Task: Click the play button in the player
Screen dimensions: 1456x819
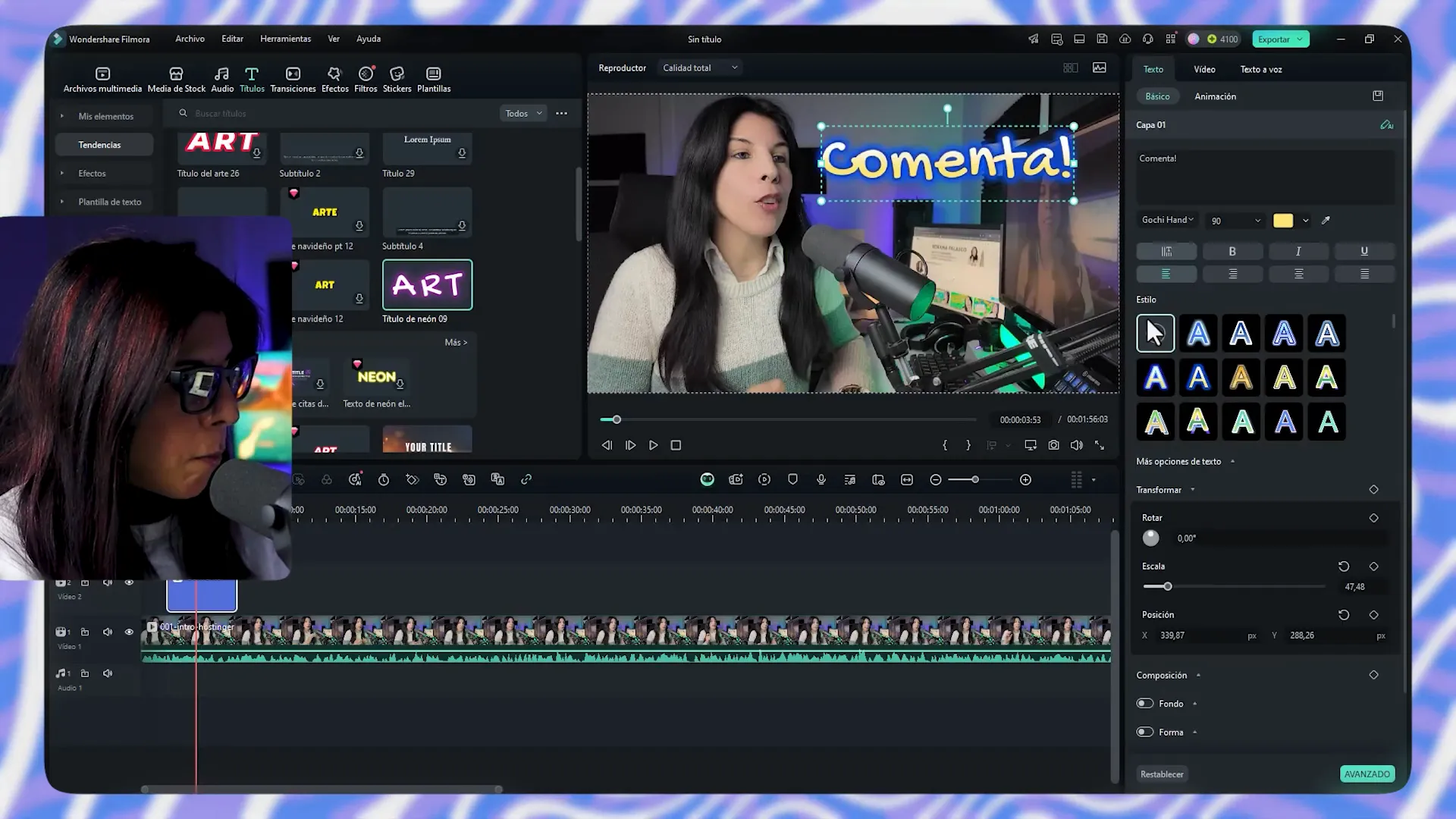Action: click(654, 446)
